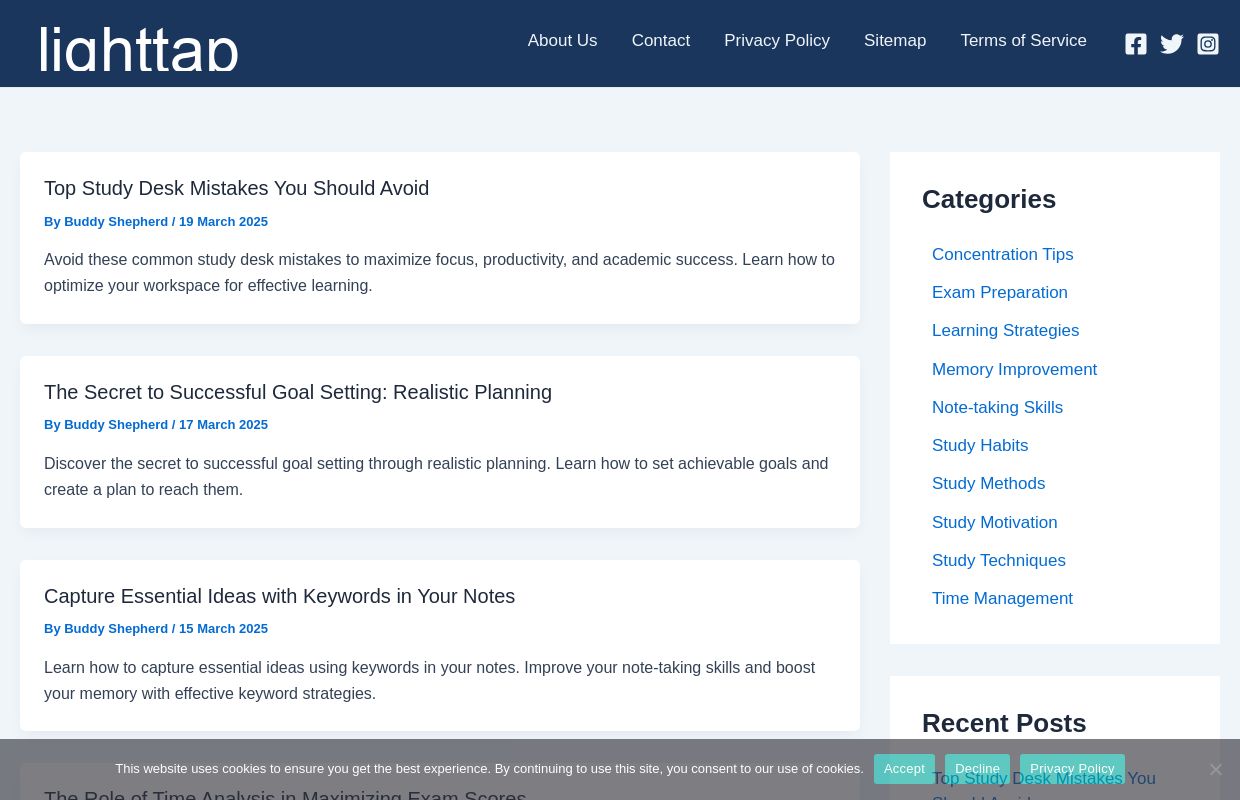Close the cookie notice with X icon
The height and width of the screenshot is (800, 1240).
(1215, 769)
